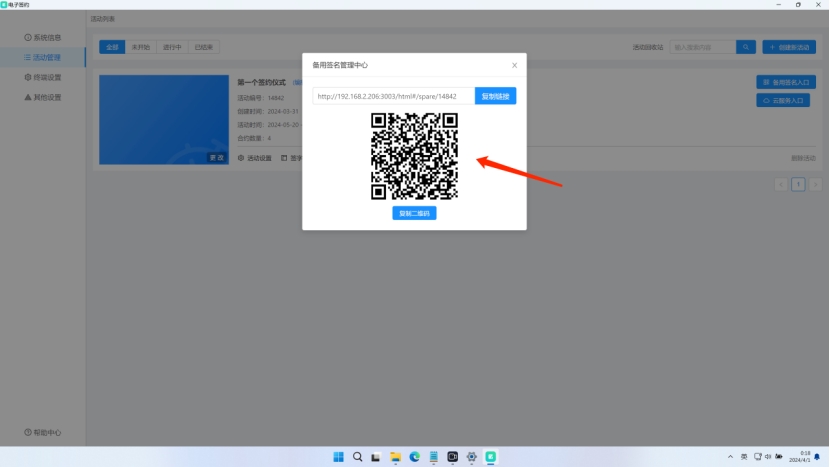Open 活动设置 for the first activity
Viewport: 830px width, 467px height.
[255, 158]
